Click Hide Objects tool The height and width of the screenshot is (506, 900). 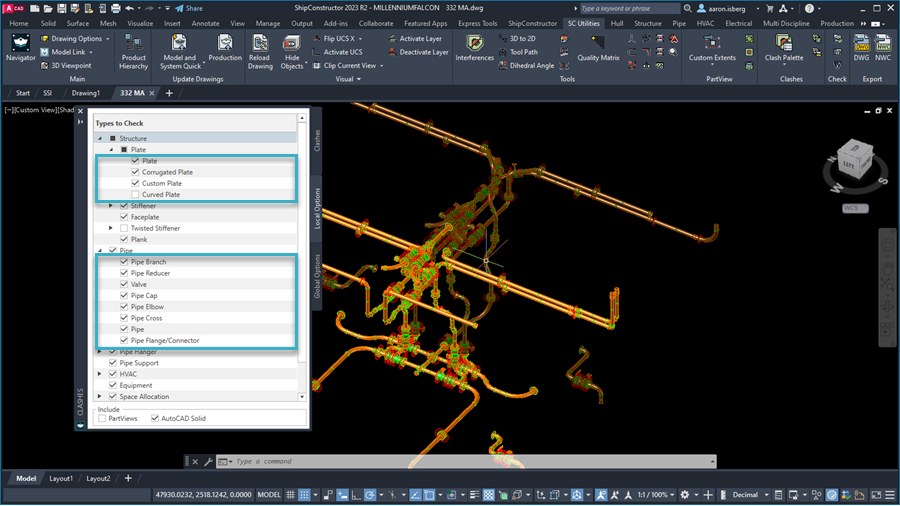pos(292,51)
